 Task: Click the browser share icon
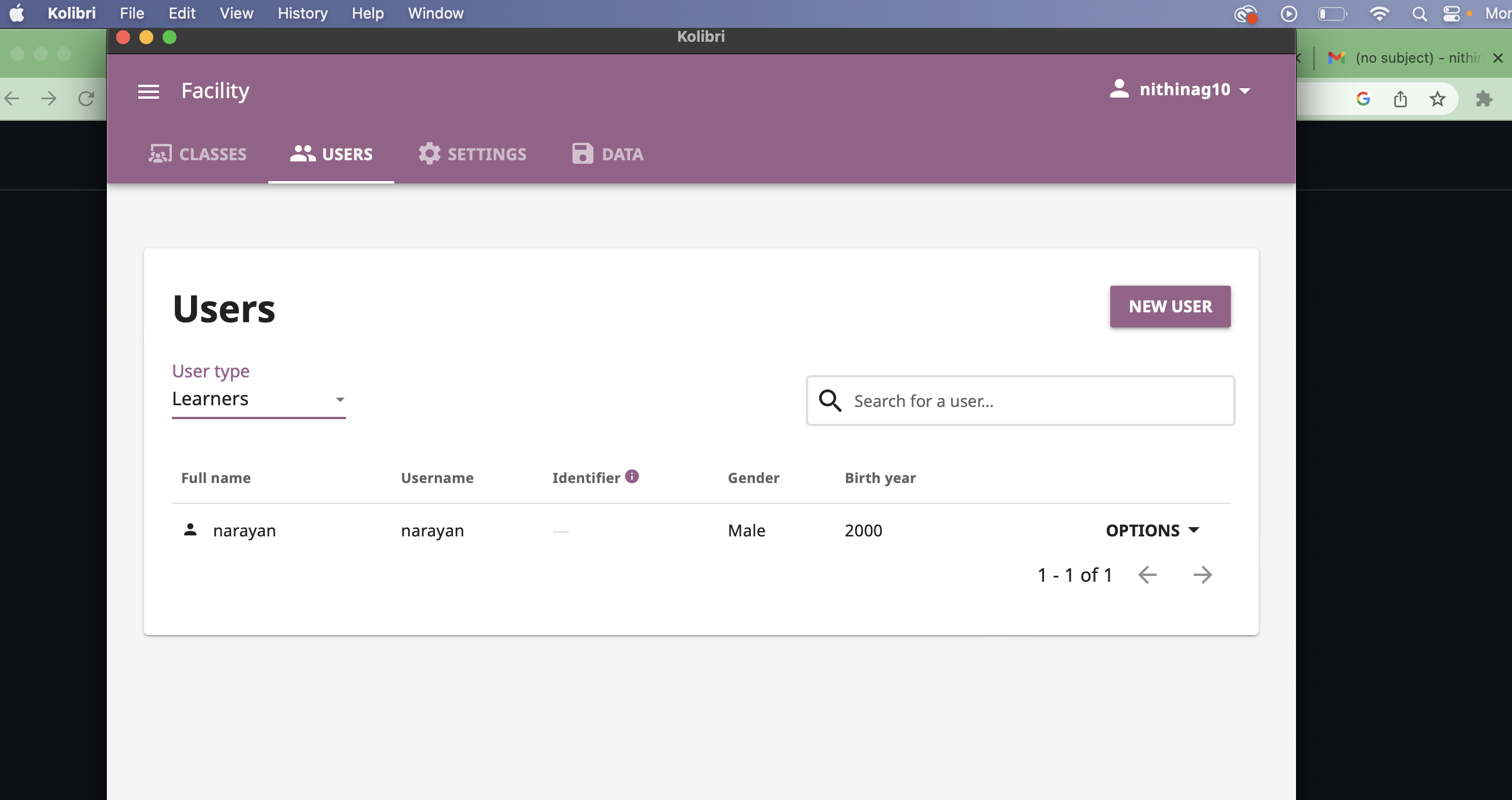pos(1400,99)
